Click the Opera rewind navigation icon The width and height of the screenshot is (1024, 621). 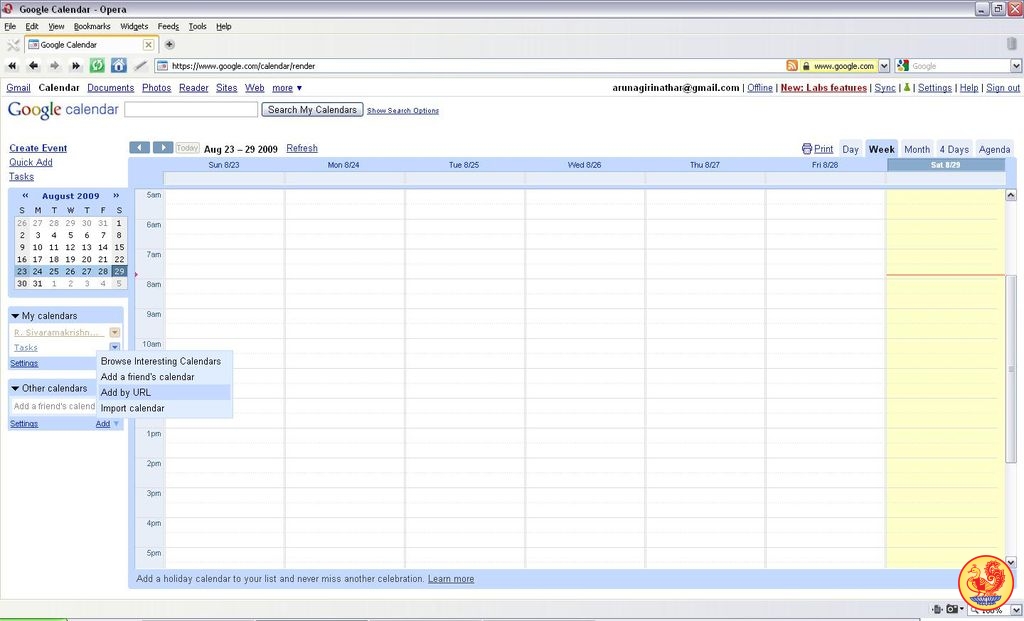(x=12, y=66)
